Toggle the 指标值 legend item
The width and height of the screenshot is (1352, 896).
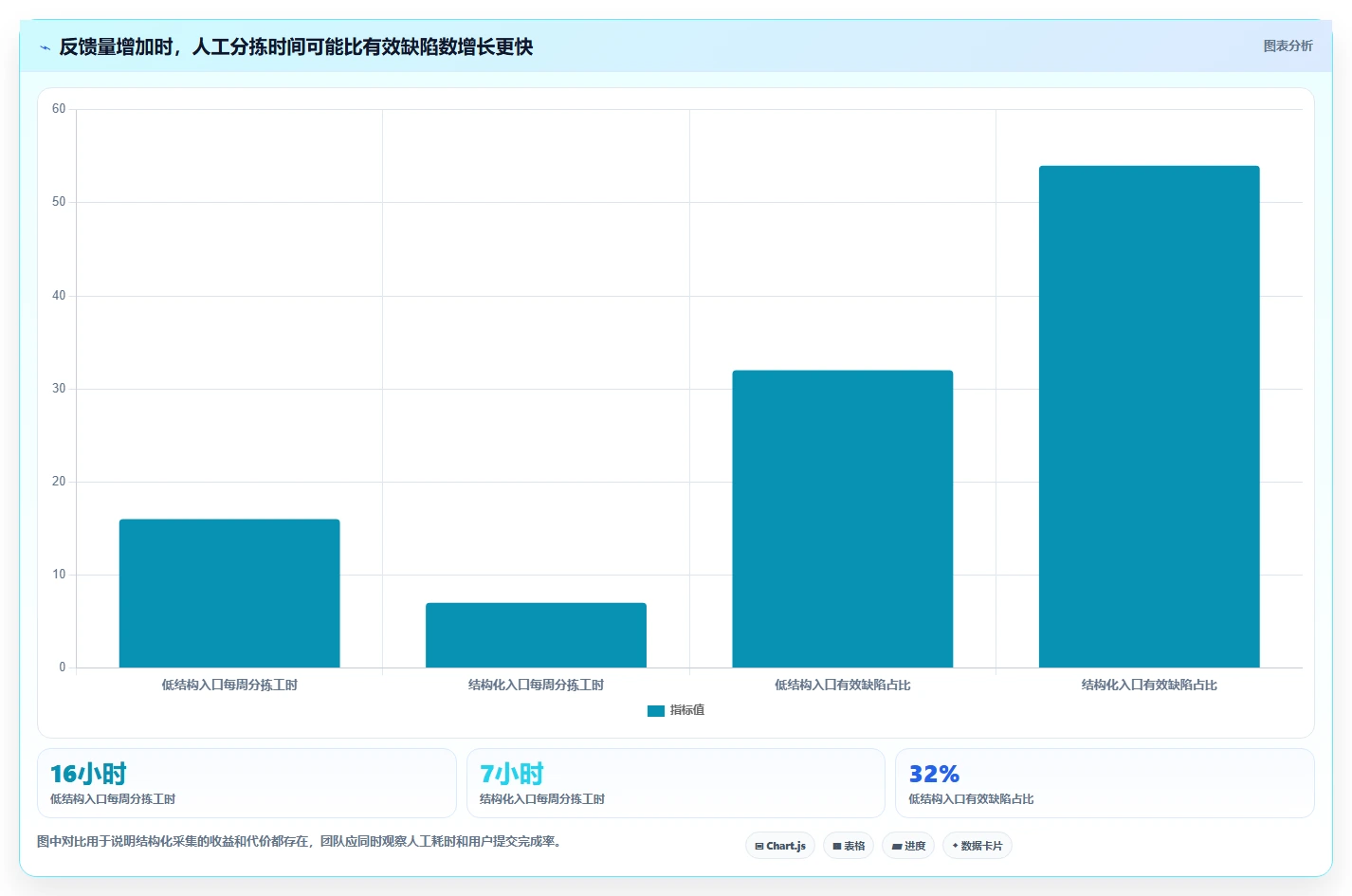pyautogui.click(x=676, y=710)
